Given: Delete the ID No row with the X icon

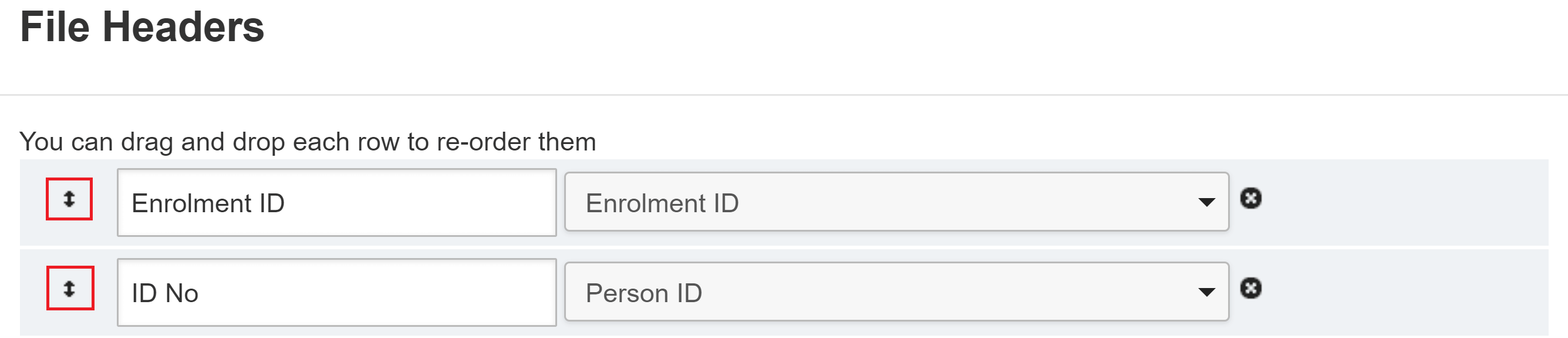Looking at the screenshot, I should pyautogui.click(x=1251, y=288).
